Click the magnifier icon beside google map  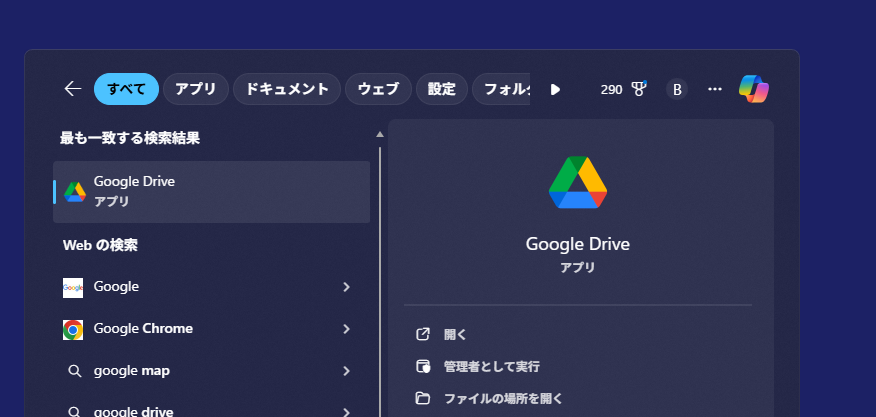pos(73,371)
